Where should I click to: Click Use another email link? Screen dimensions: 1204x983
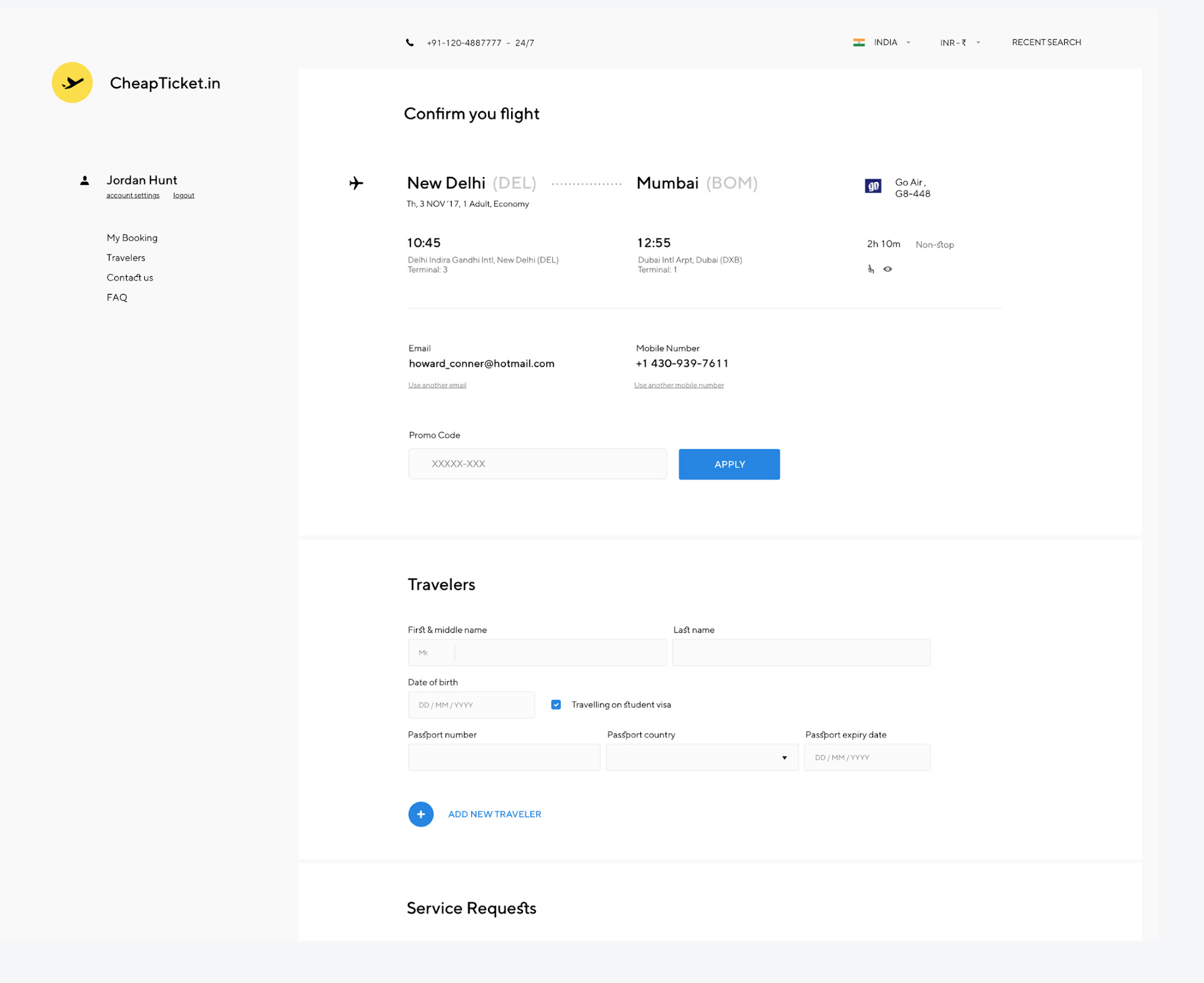pos(437,385)
